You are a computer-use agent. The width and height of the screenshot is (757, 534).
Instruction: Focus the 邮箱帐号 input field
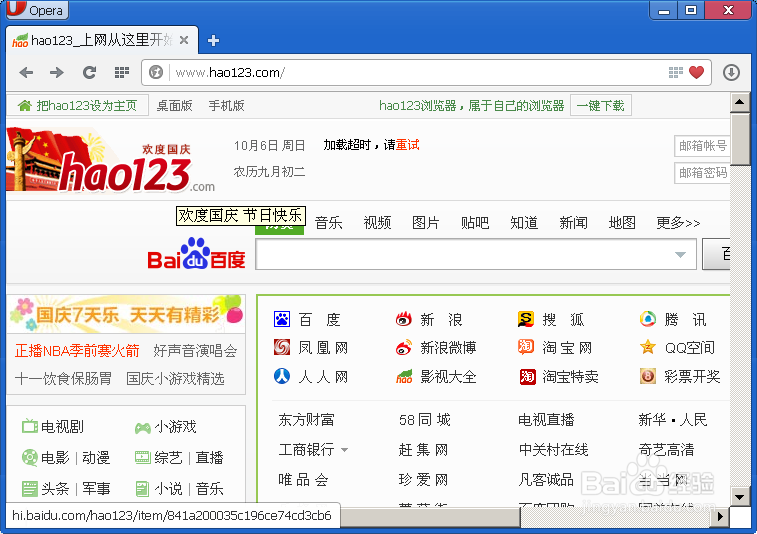701,145
